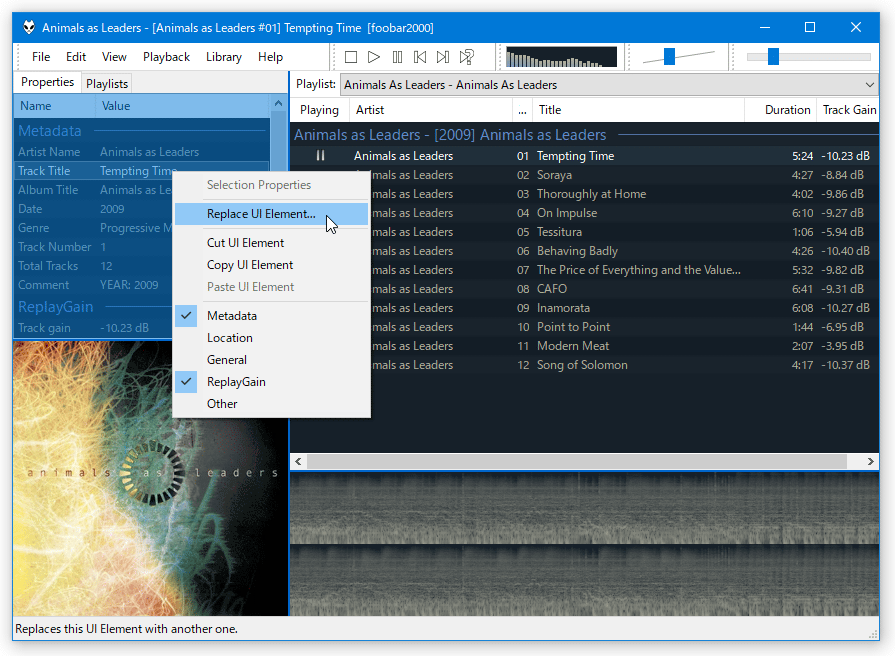The width and height of the screenshot is (895, 656).
Task: Click the Name column header in Properties
Action: (x=55, y=106)
